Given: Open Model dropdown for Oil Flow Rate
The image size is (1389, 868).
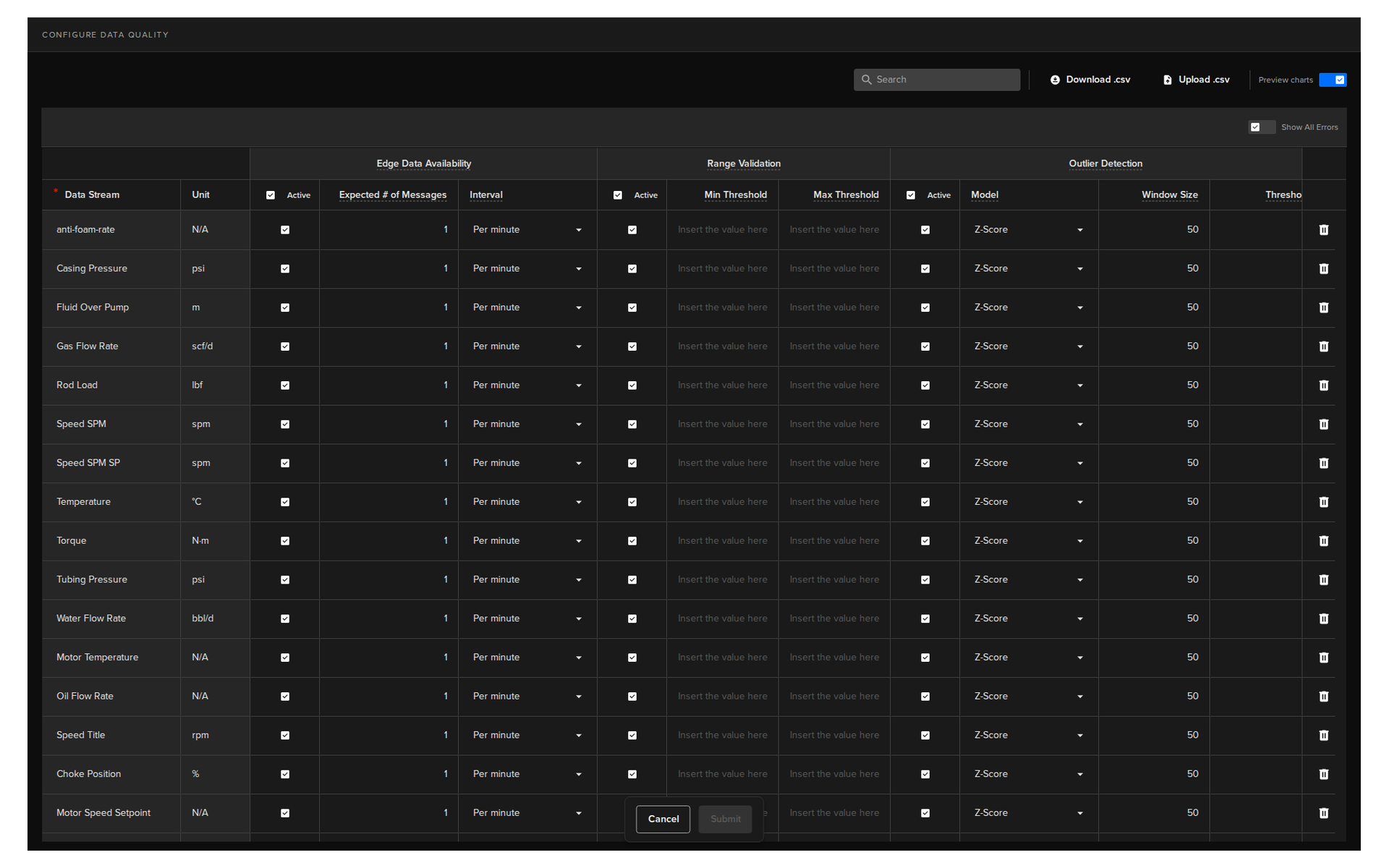Looking at the screenshot, I should (1029, 697).
